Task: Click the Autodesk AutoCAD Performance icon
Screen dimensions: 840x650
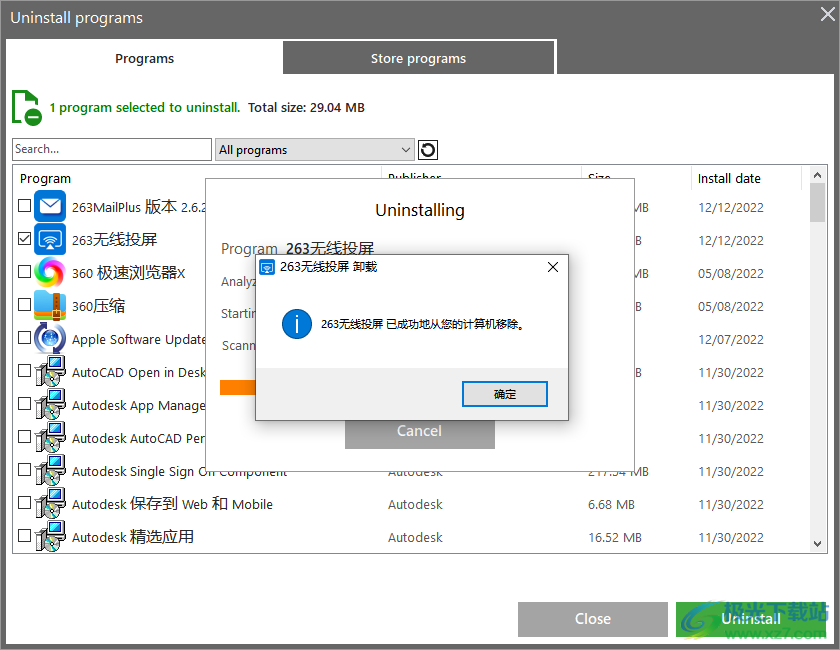Action: click(x=50, y=437)
